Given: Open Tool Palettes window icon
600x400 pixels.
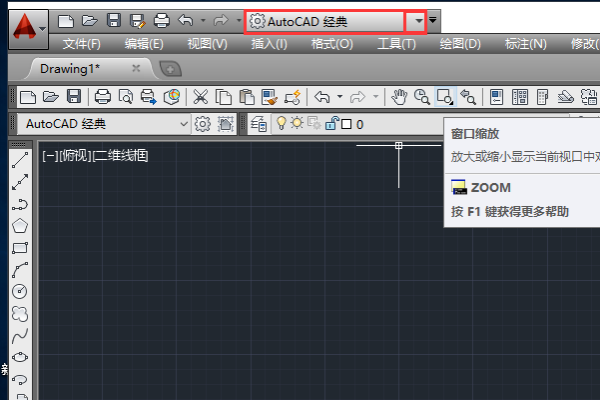Looking at the screenshot, I should [x=543, y=97].
